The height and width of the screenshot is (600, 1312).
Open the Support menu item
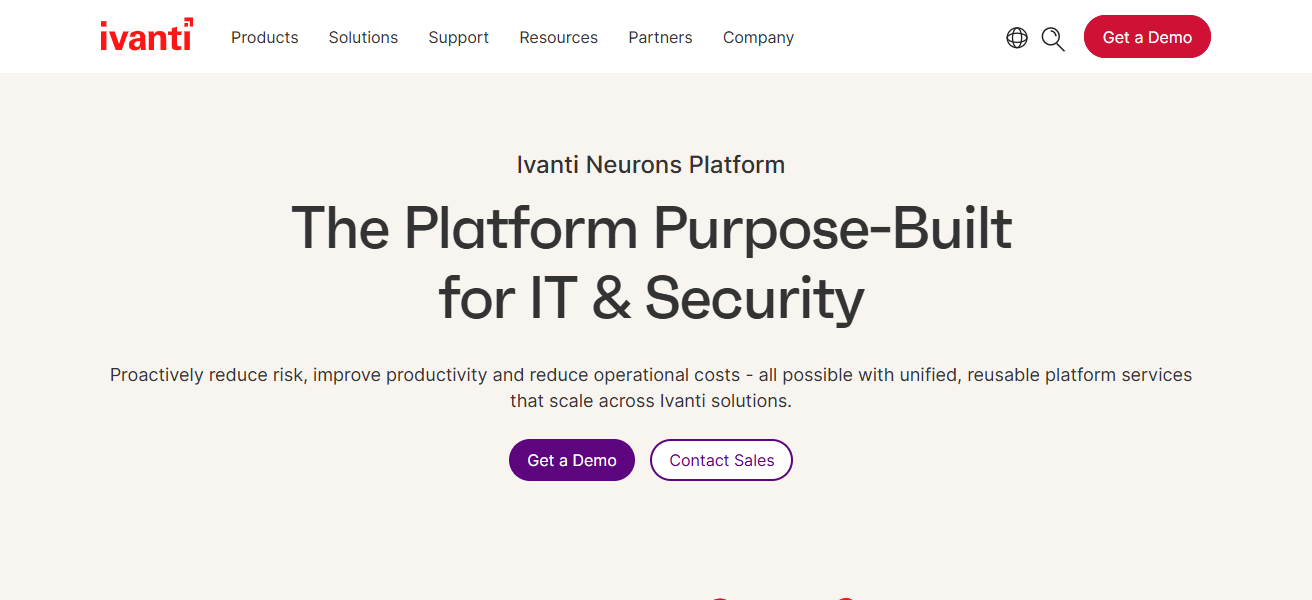pos(458,38)
